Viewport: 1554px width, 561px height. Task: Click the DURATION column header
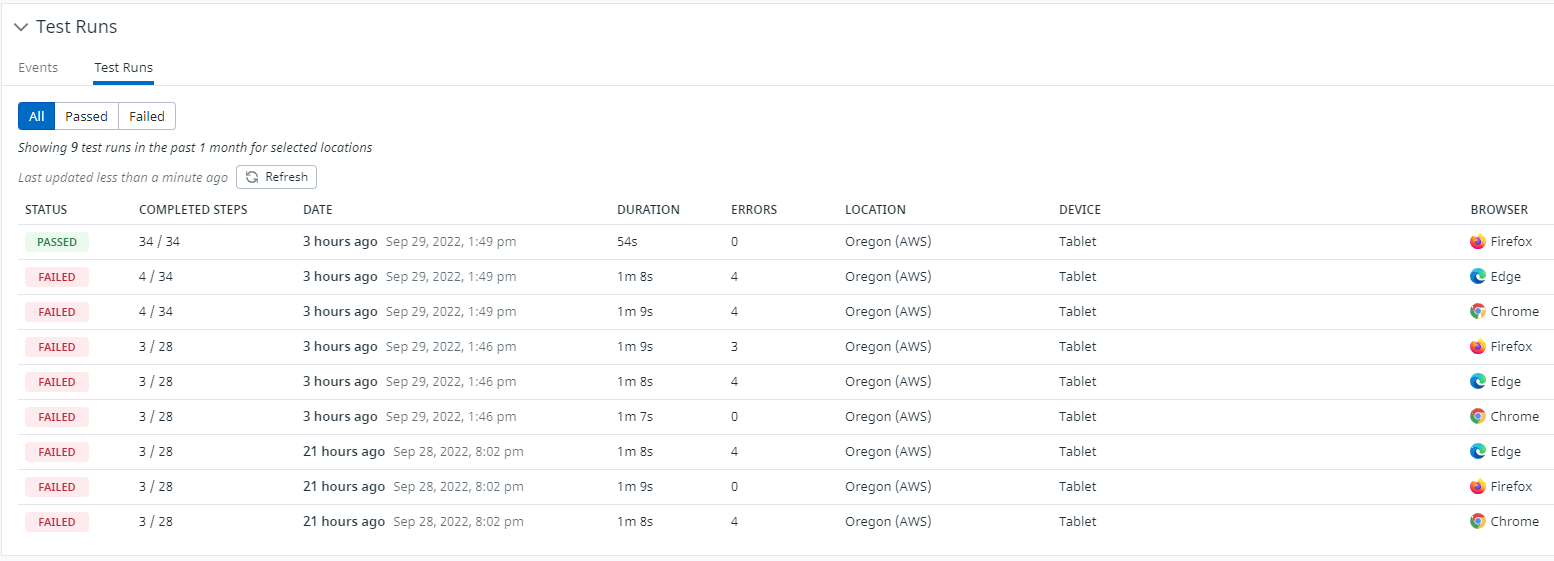click(x=648, y=210)
